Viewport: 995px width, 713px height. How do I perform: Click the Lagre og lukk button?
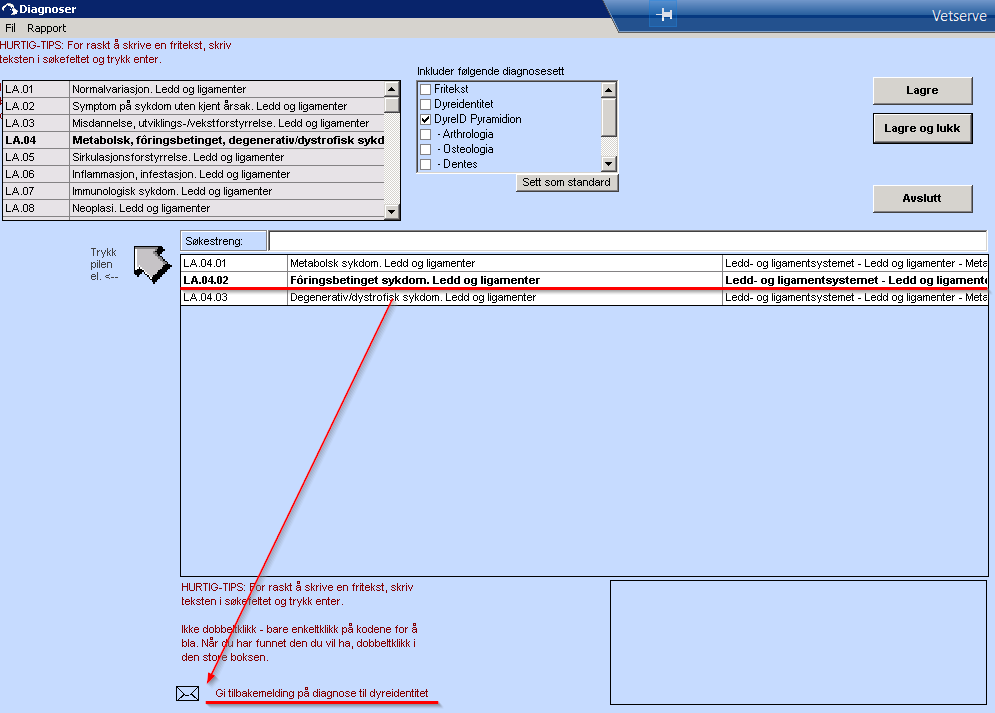coord(922,129)
